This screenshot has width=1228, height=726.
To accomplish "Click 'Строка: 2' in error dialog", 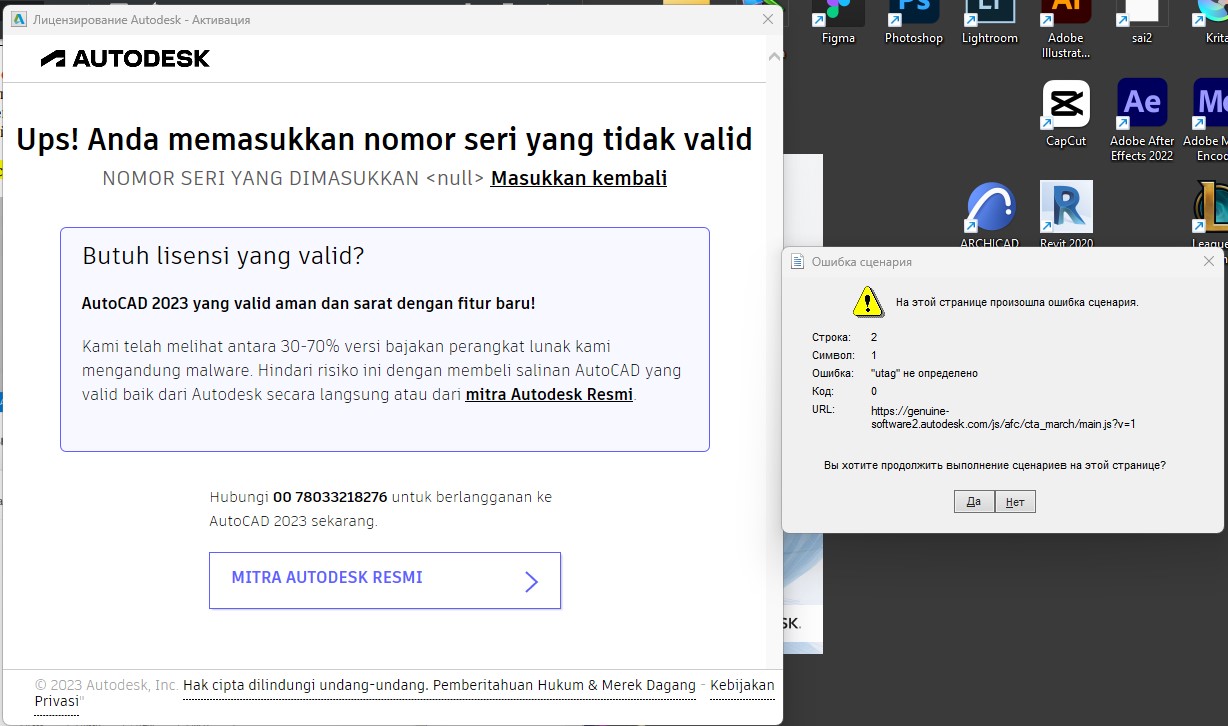I will (x=844, y=337).
